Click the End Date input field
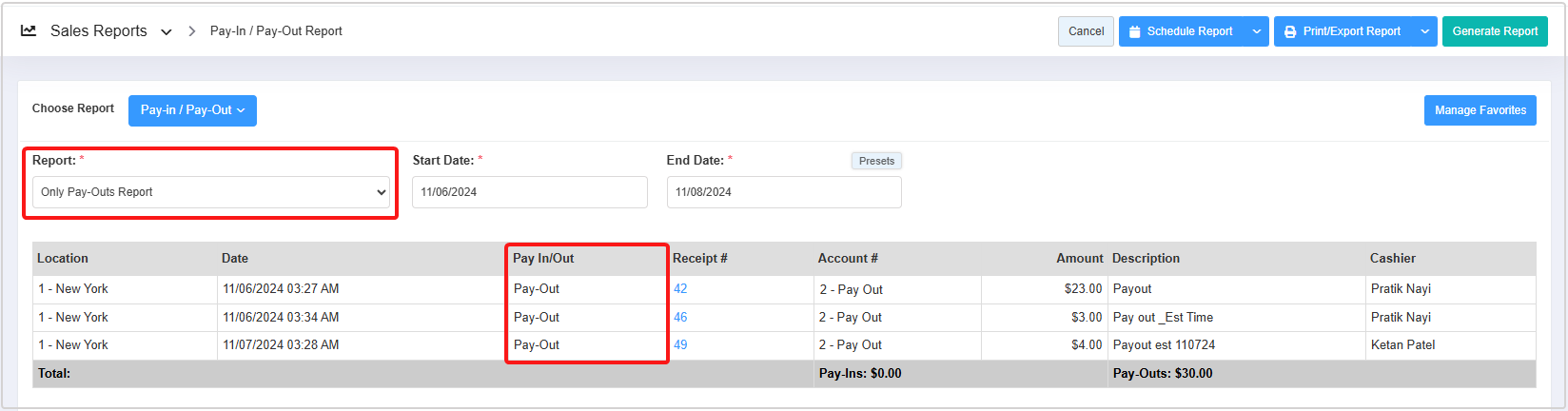 pyautogui.click(x=783, y=192)
